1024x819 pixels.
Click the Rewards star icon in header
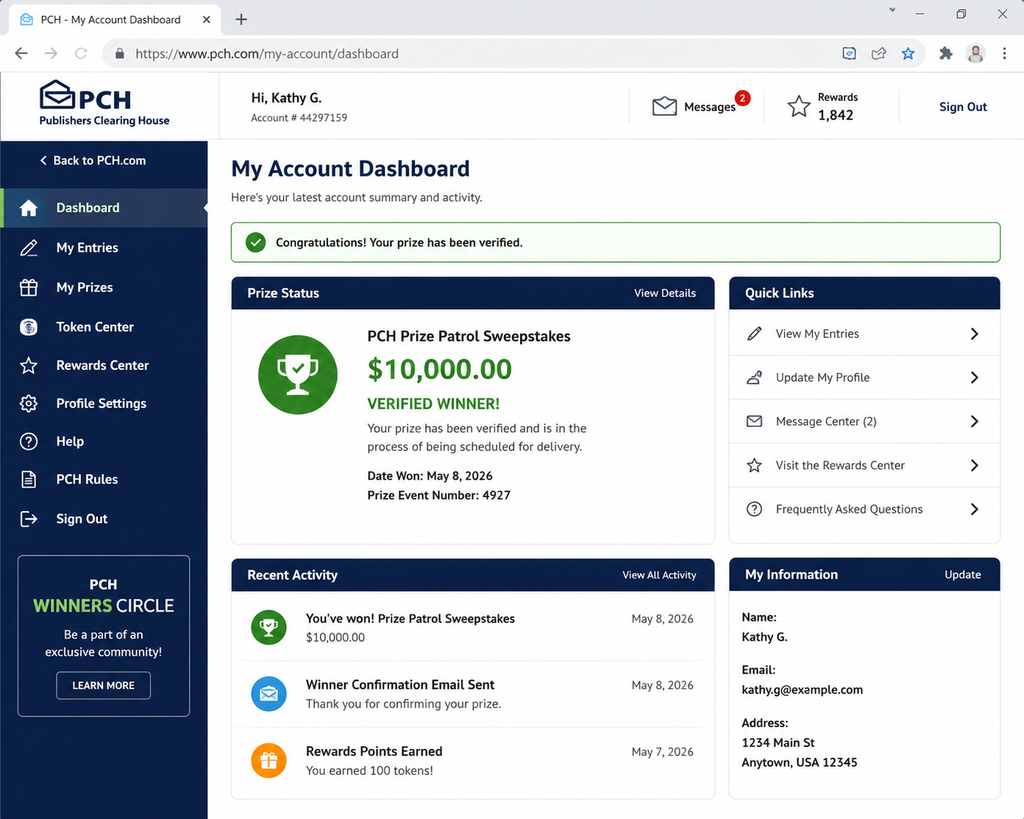pyautogui.click(x=799, y=106)
